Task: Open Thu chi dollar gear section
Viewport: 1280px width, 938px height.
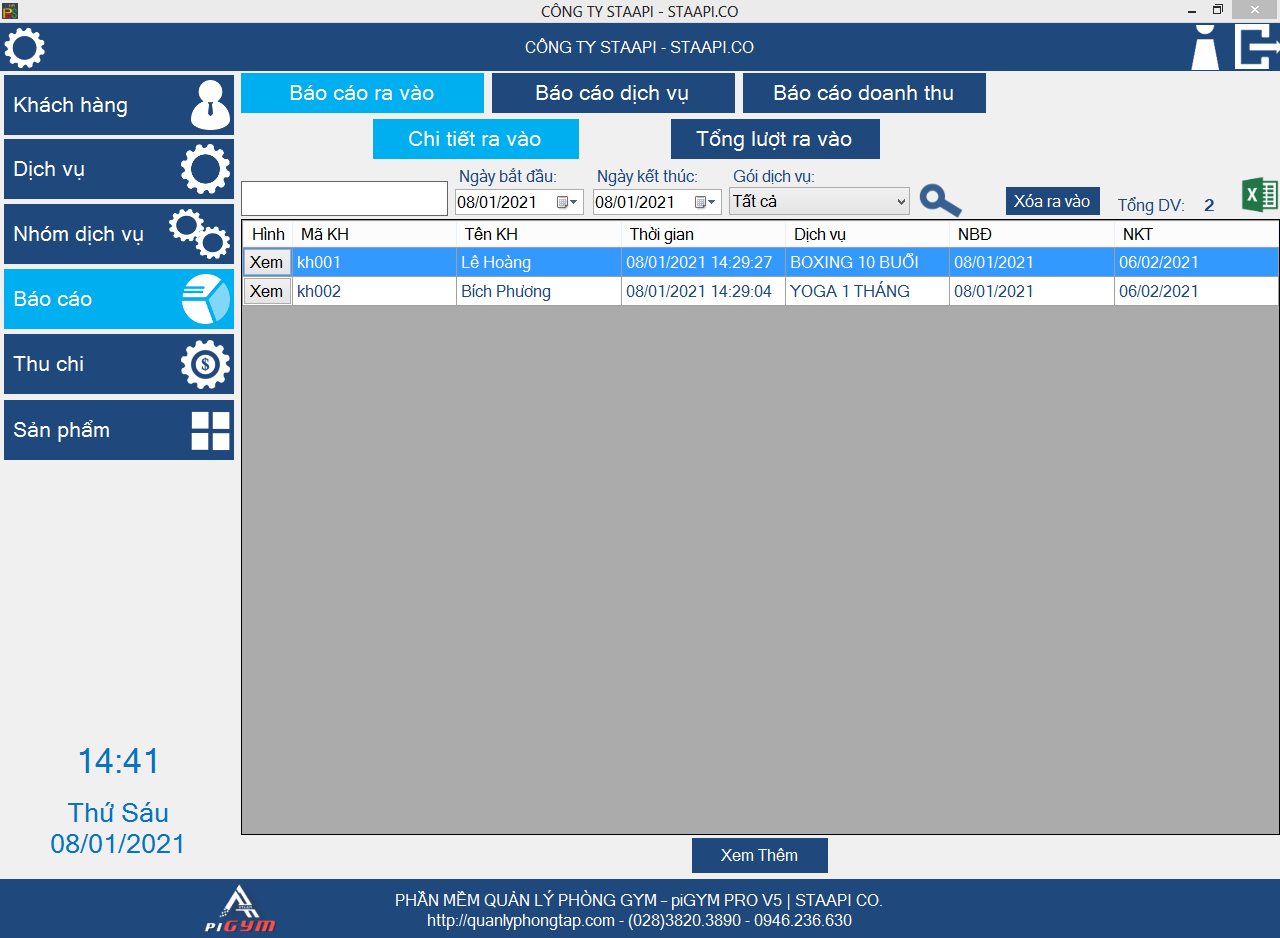Action: pyautogui.click(x=119, y=364)
